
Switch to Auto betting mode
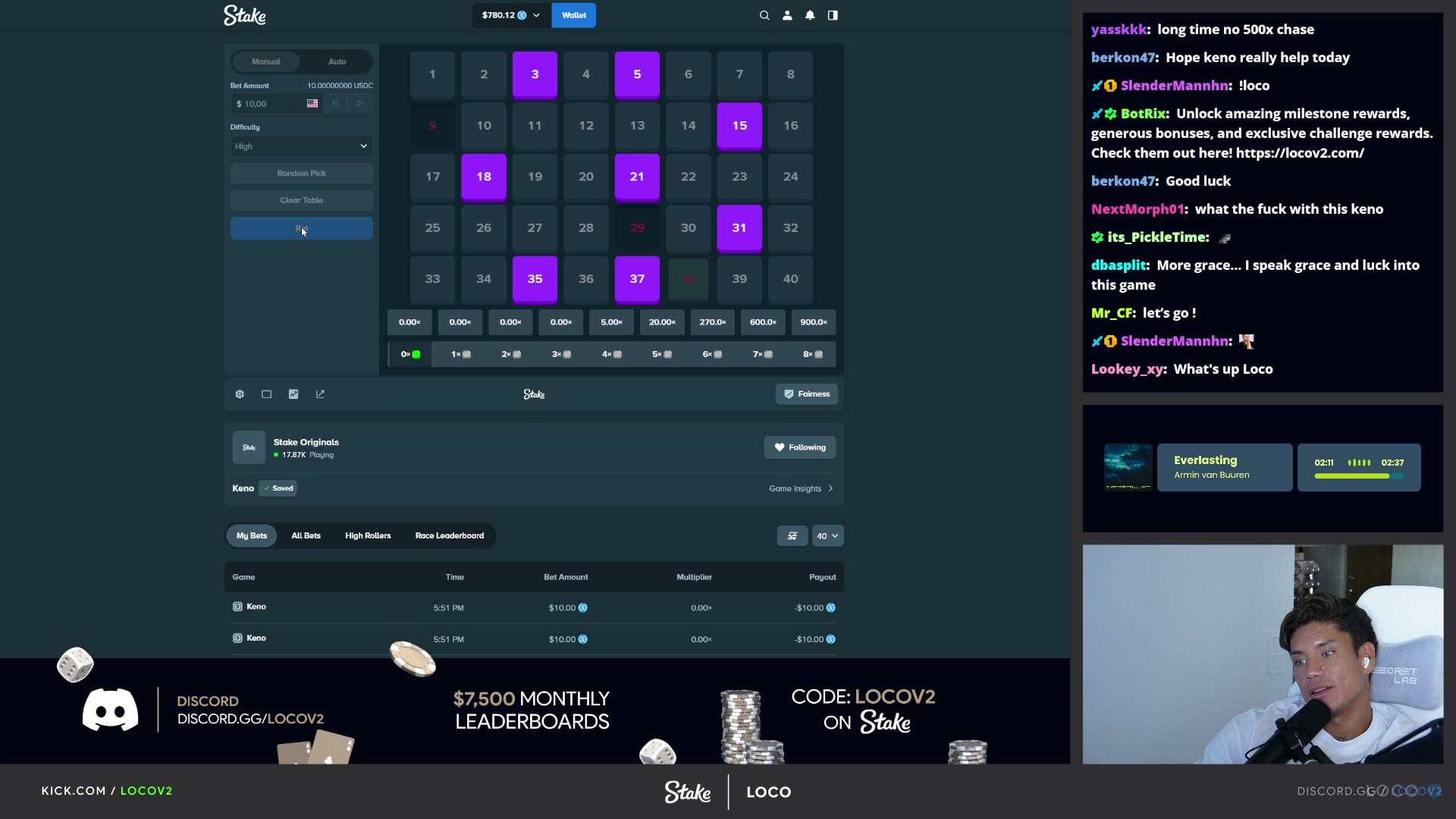tap(337, 61)
